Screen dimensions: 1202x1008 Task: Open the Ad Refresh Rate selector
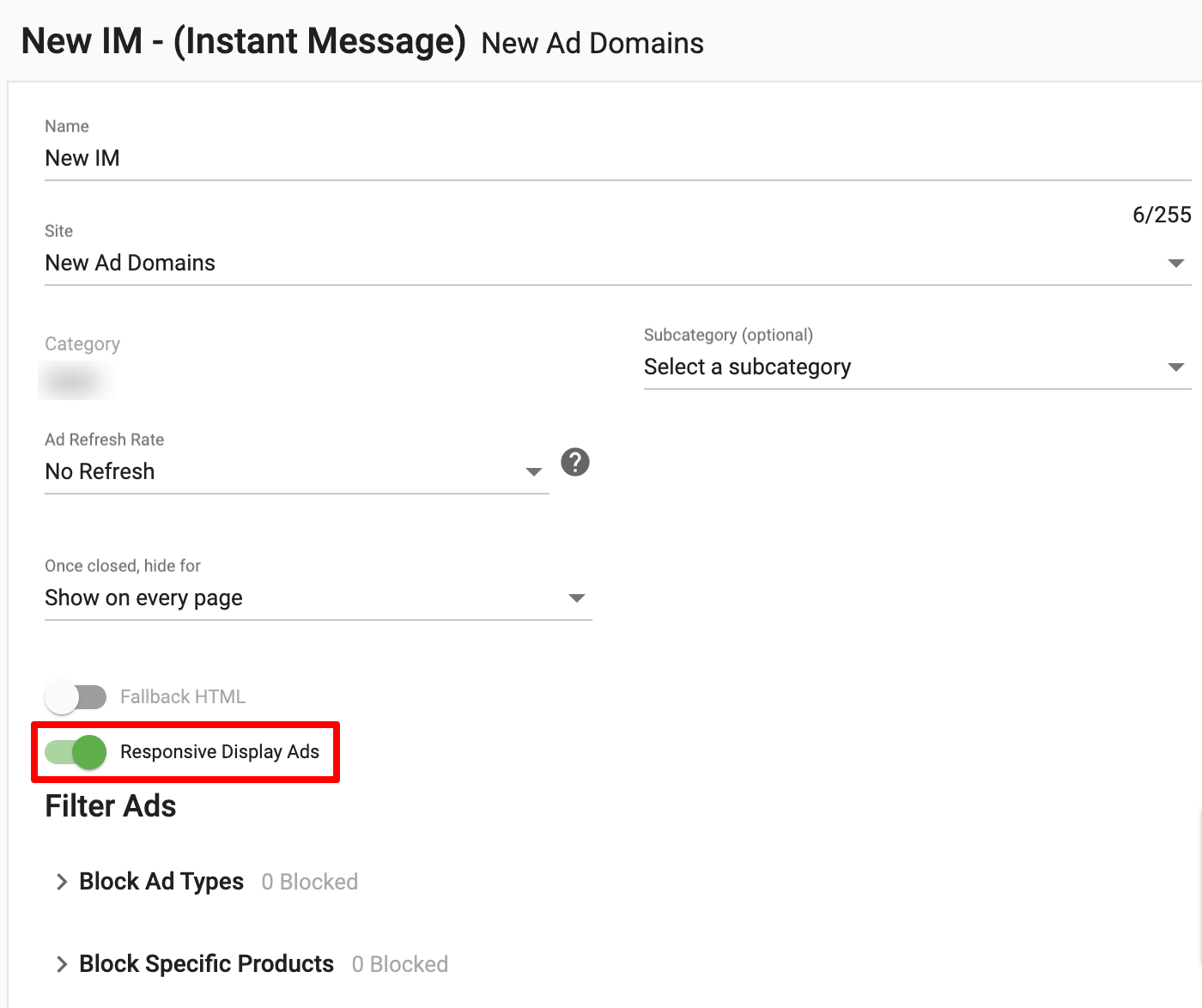pos(292,471)
